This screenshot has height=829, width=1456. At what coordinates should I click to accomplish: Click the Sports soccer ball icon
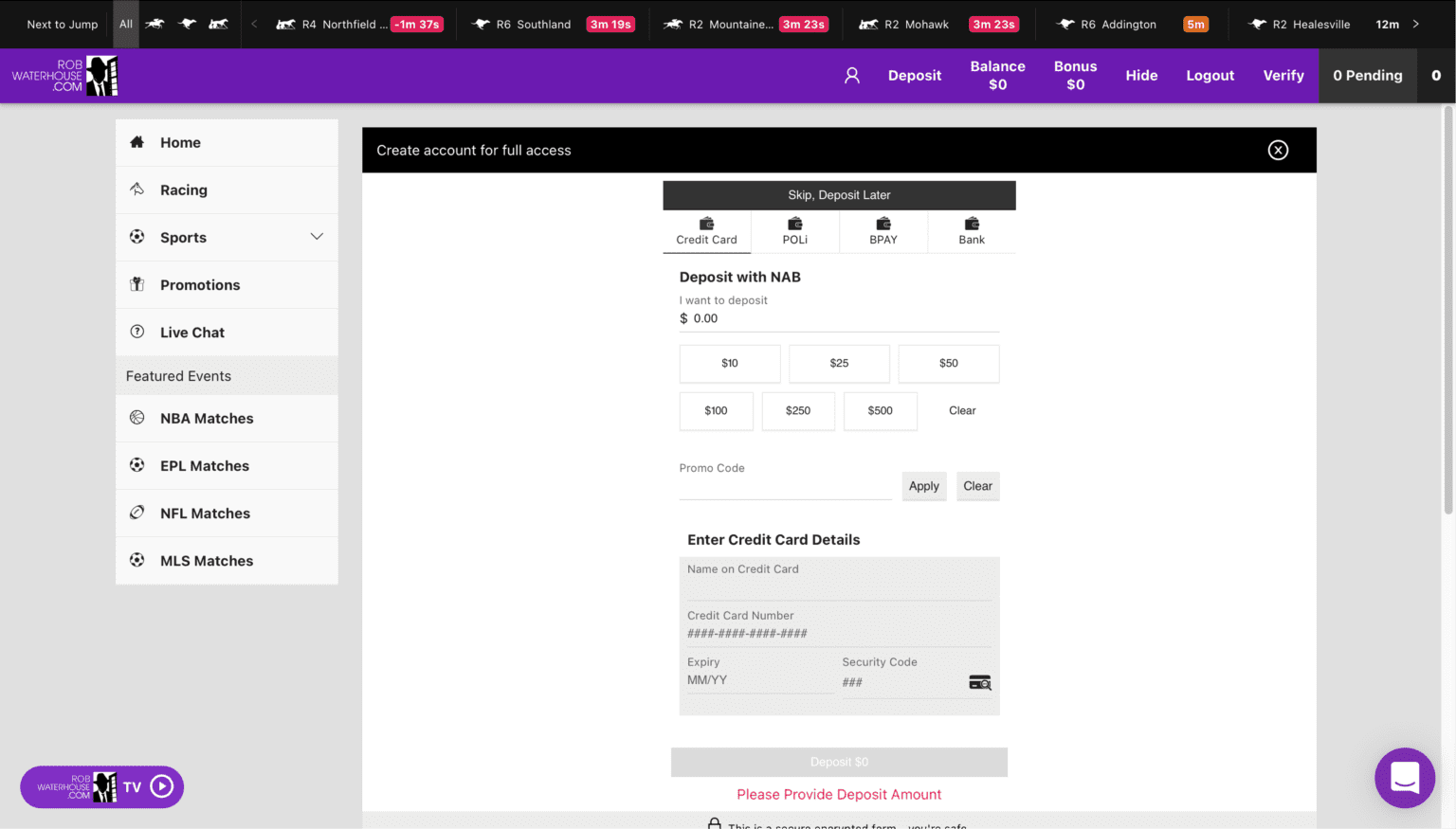[137, 237]
